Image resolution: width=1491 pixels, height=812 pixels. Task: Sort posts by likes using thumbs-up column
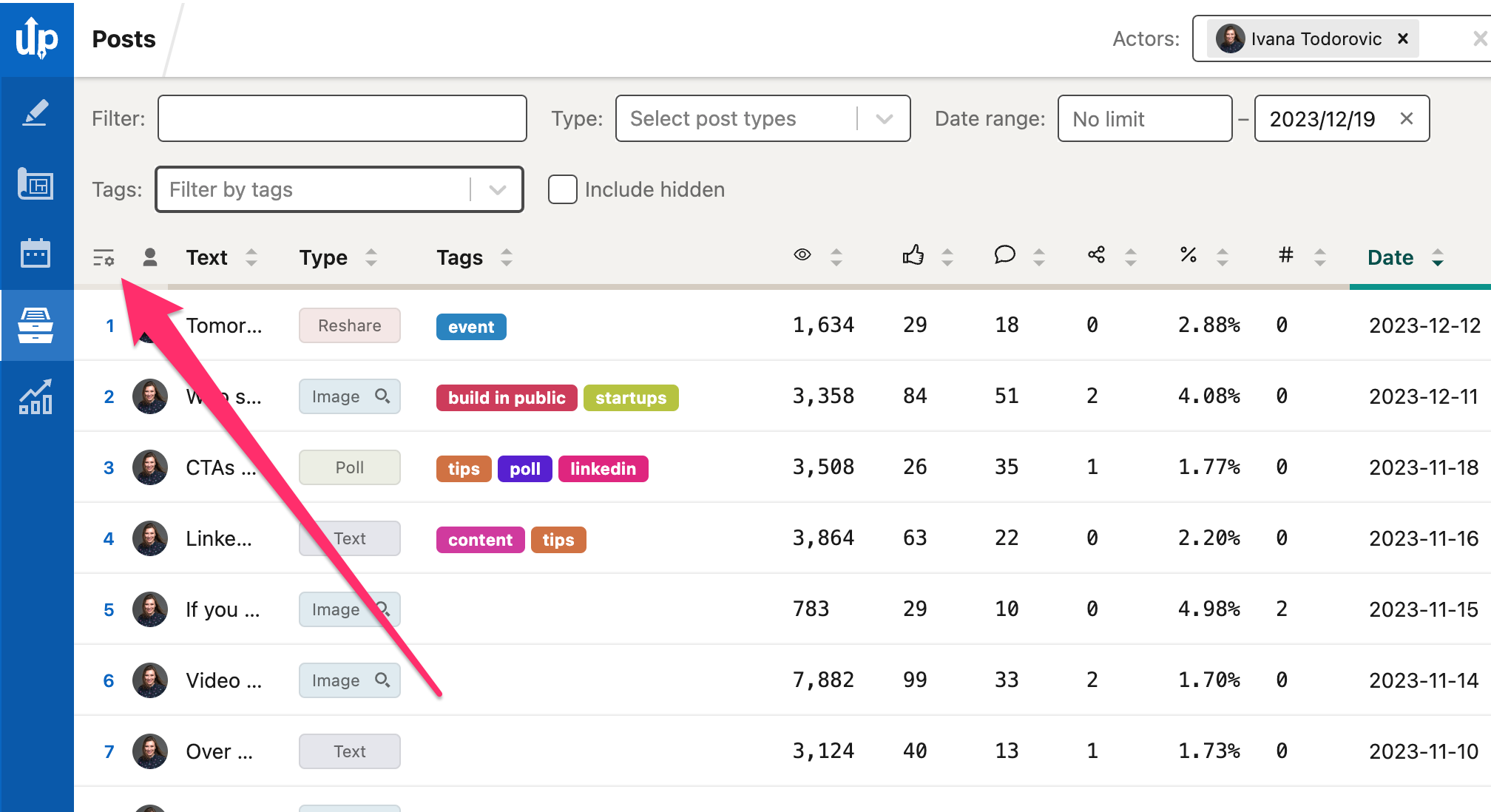pos(947,257)
